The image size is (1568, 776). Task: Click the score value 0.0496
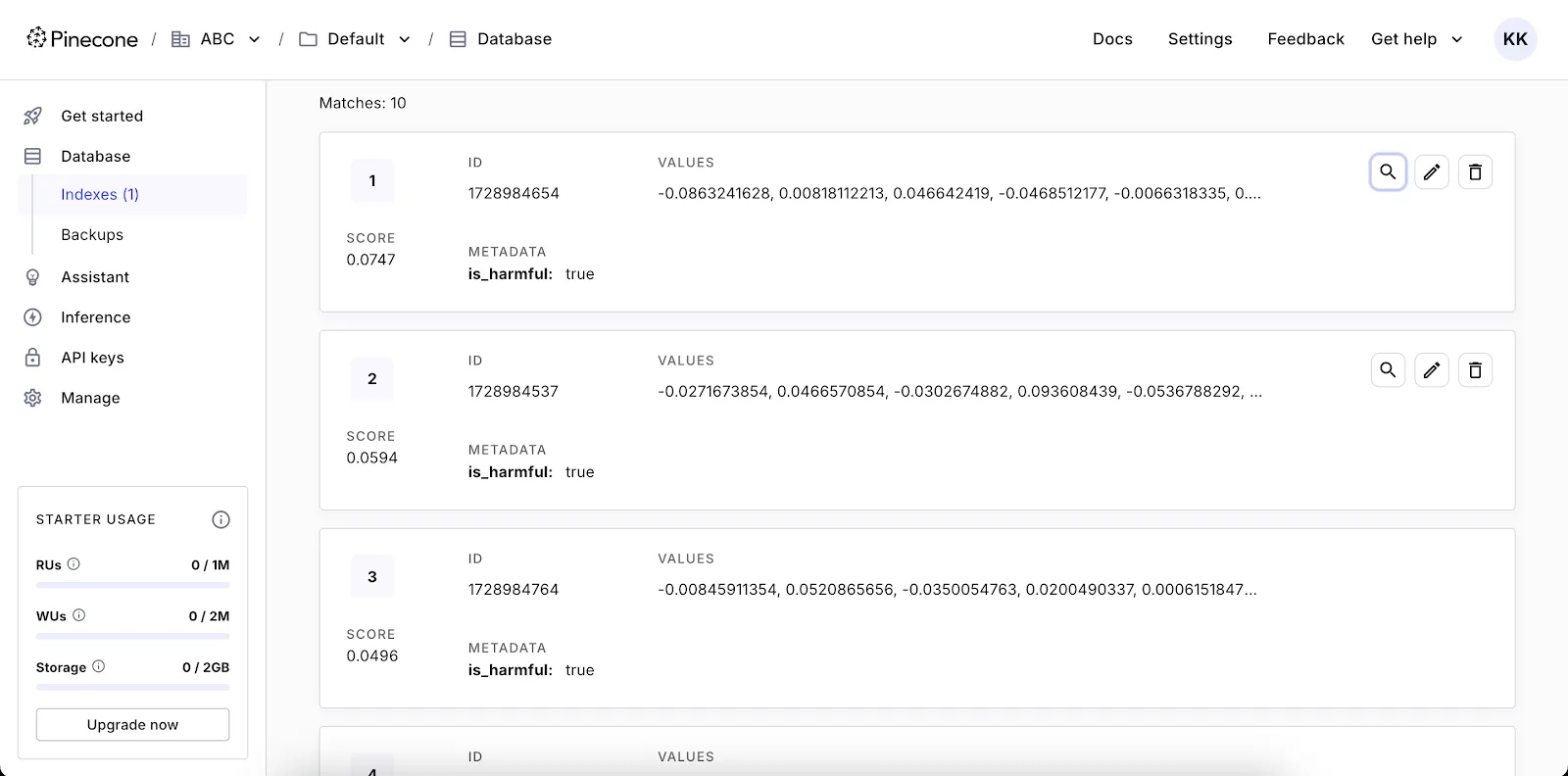click(x=371, y=655)
